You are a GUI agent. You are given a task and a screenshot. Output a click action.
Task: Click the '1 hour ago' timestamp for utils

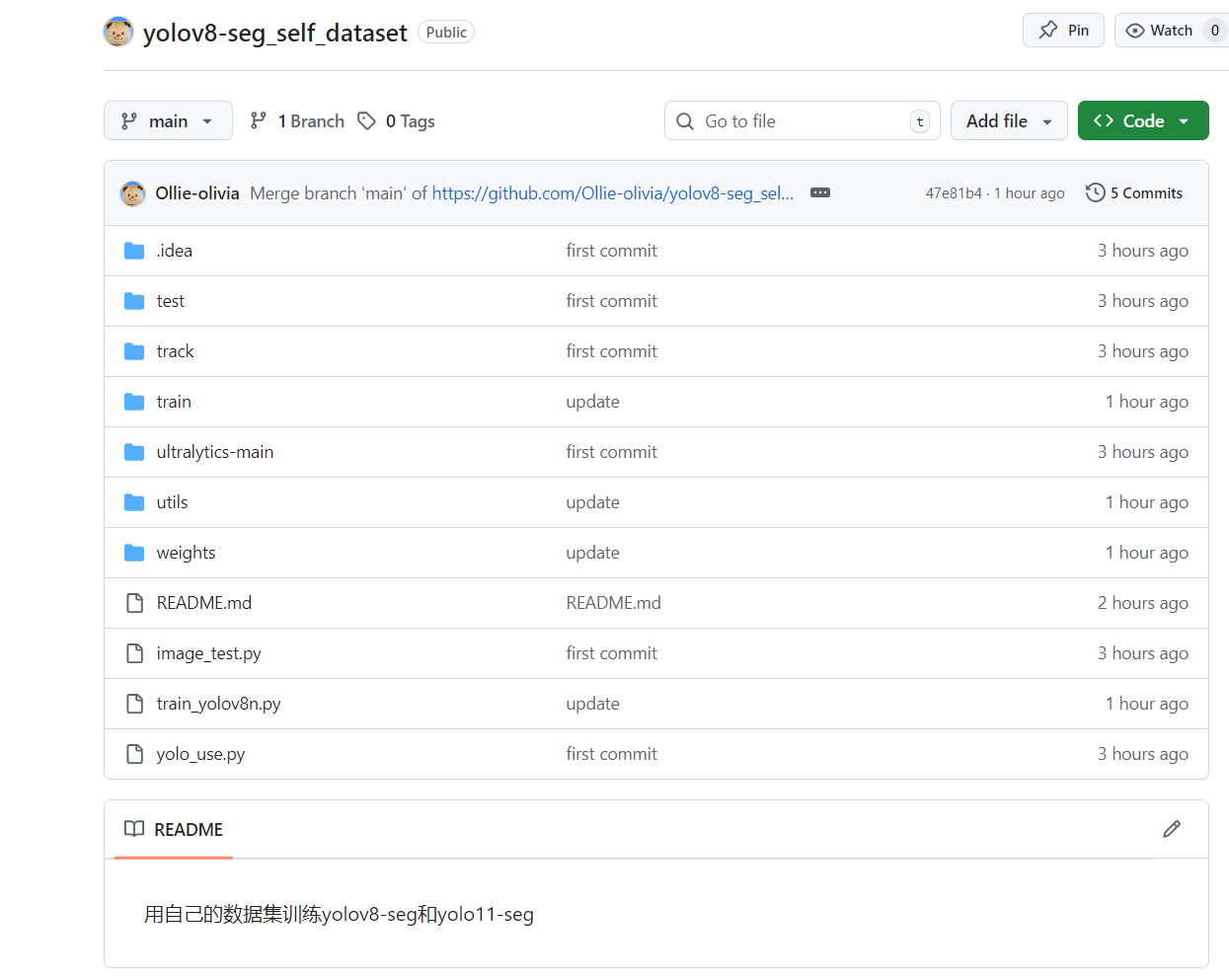(x=1147, y=502)
